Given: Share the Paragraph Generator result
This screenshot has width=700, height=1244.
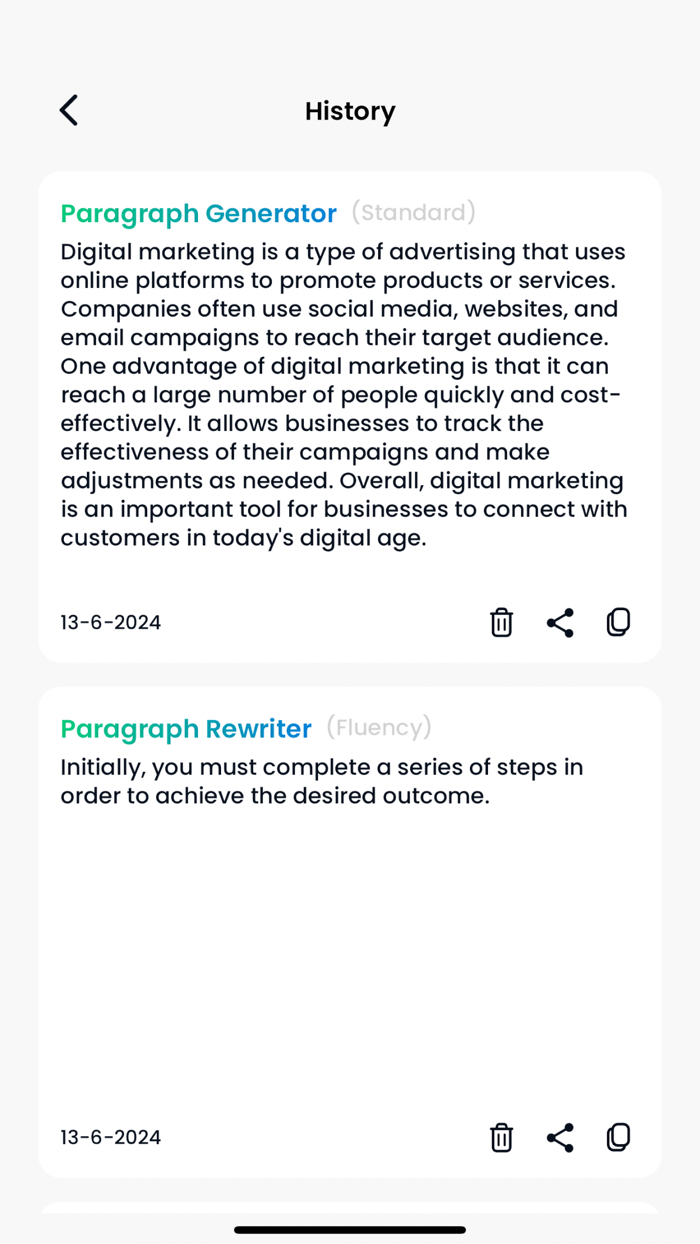Looking at the screenshot, I should (560, 622).
